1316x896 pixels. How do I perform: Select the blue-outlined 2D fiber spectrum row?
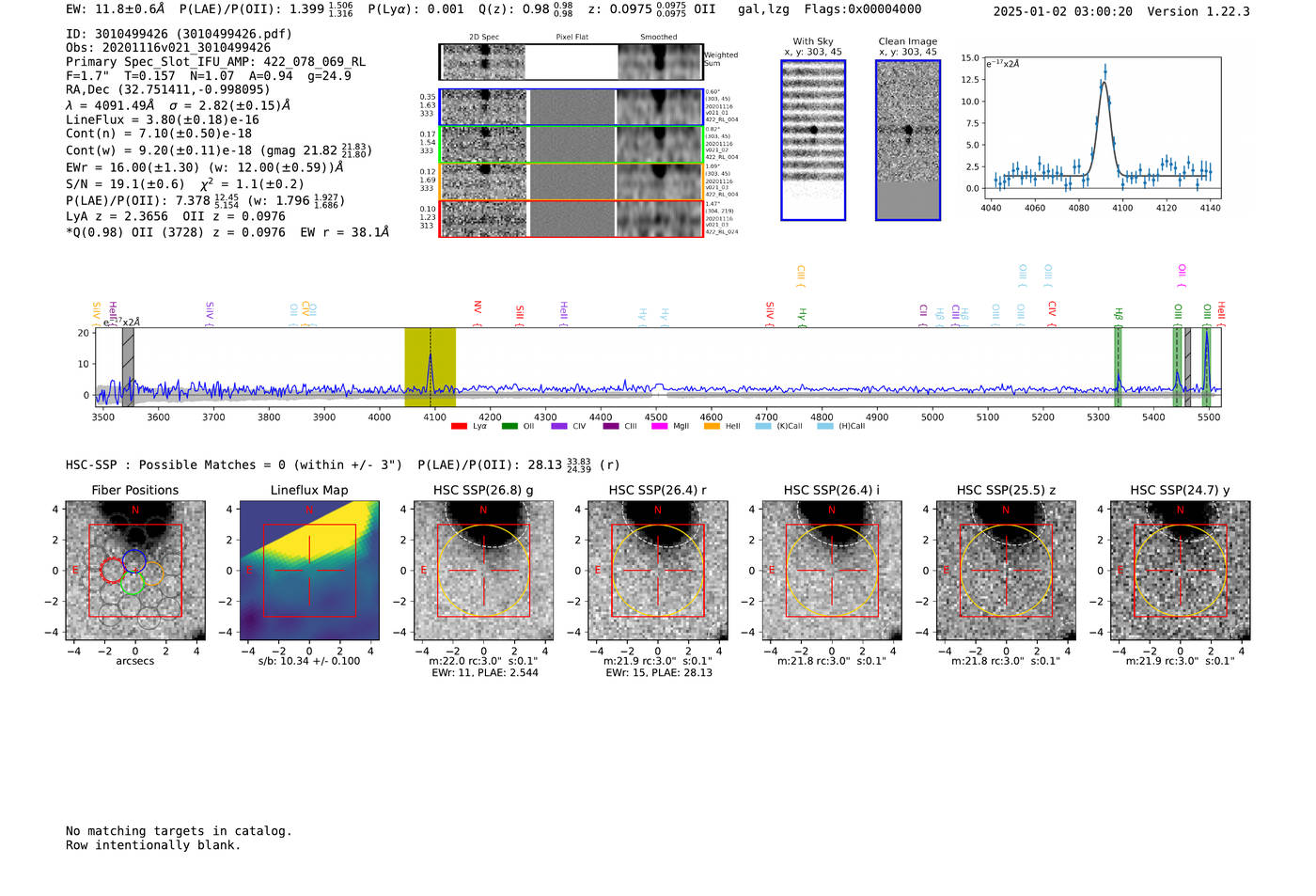[572, 107]
